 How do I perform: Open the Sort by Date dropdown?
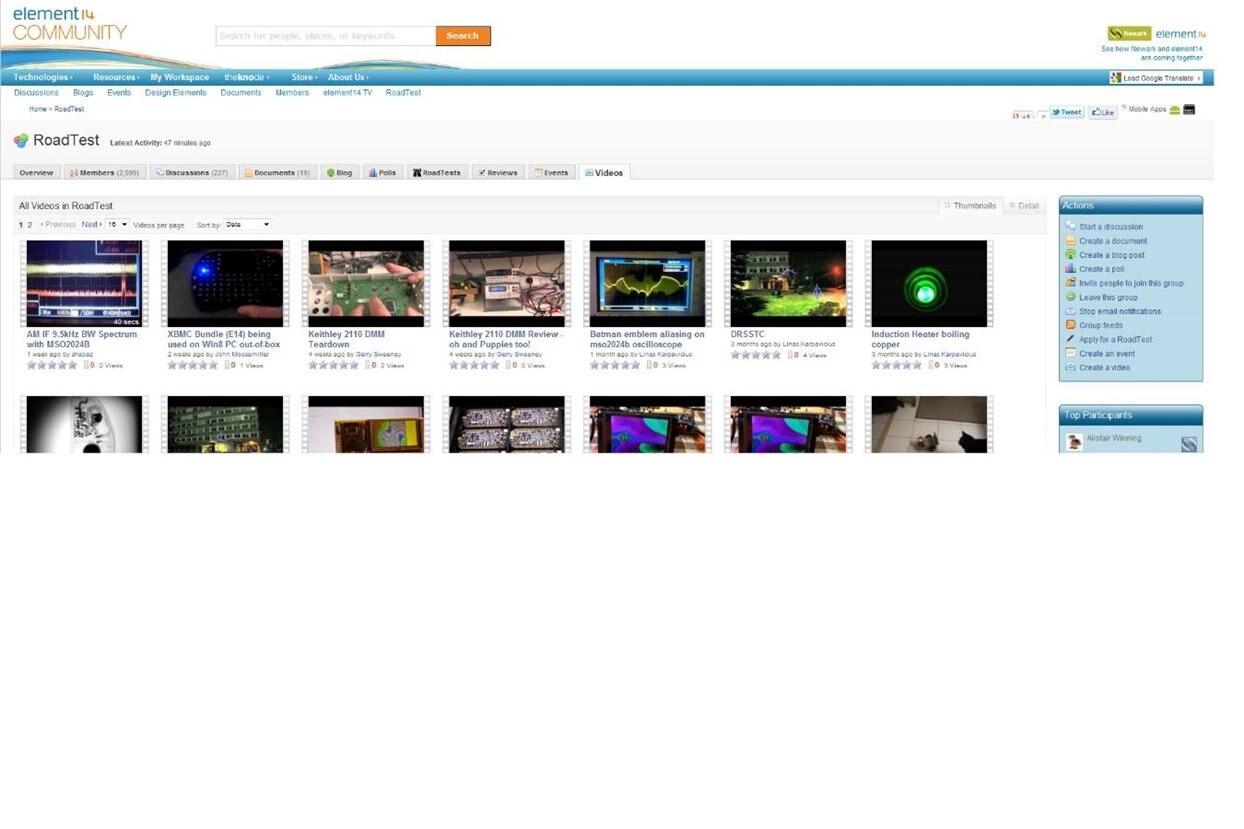point(247,225)
